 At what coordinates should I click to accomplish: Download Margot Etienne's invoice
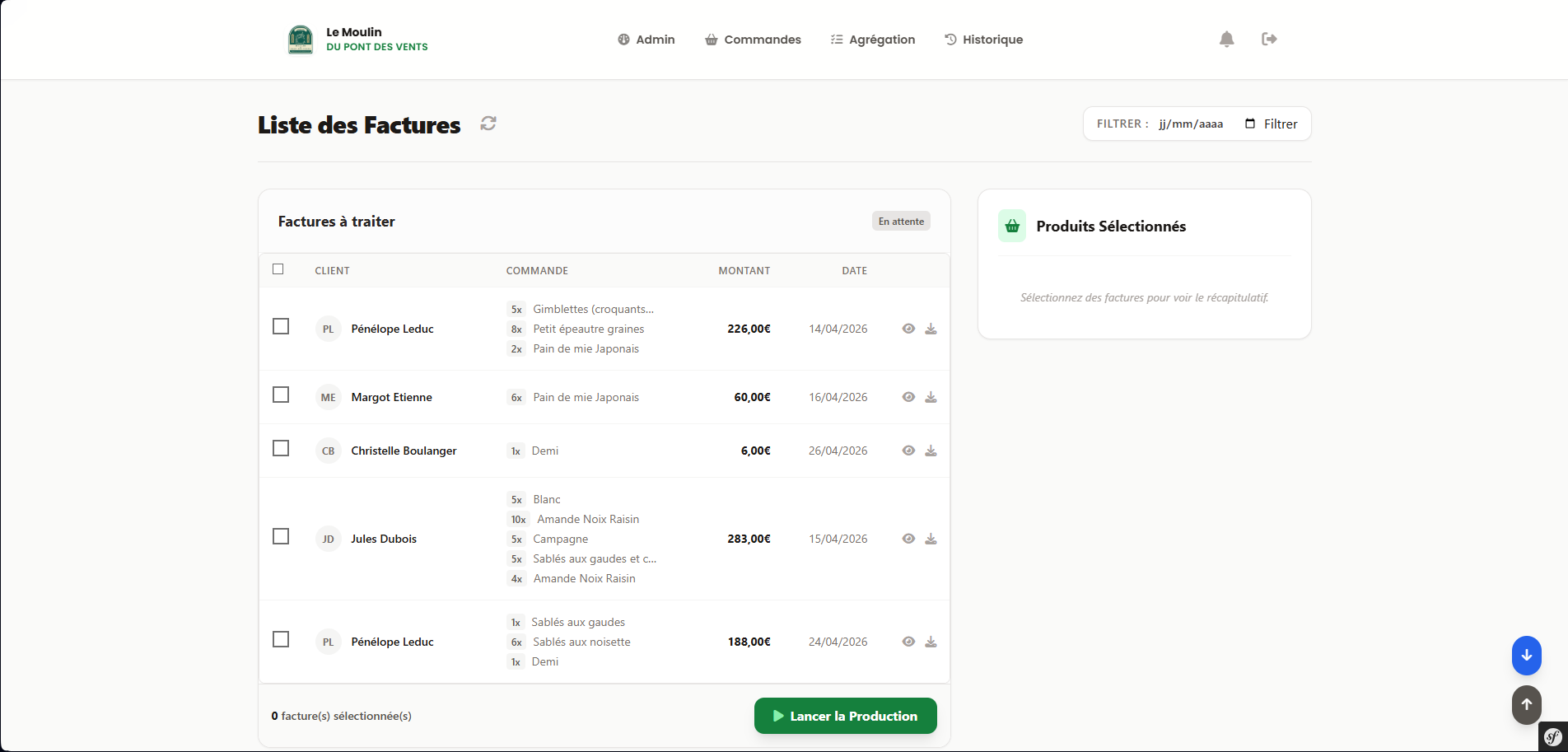tap(931, 397)
